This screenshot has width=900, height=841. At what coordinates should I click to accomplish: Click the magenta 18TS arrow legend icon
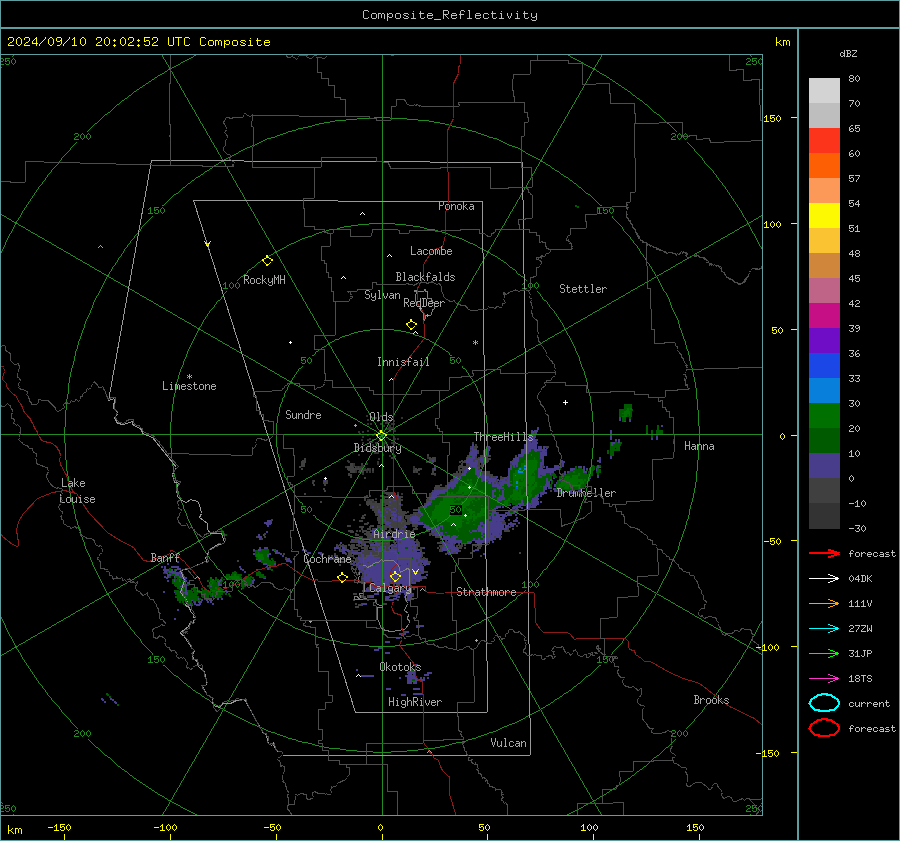(824, 679)
